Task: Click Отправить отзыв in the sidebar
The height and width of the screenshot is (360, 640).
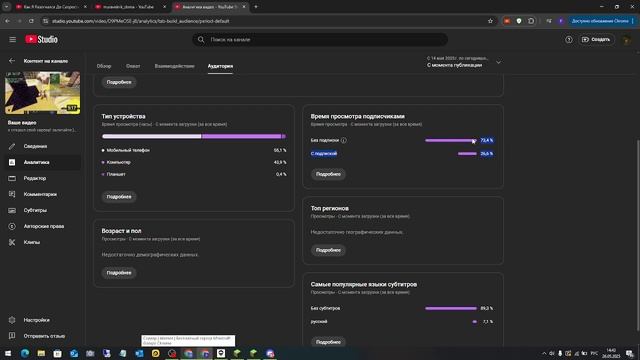Action: 42,336
